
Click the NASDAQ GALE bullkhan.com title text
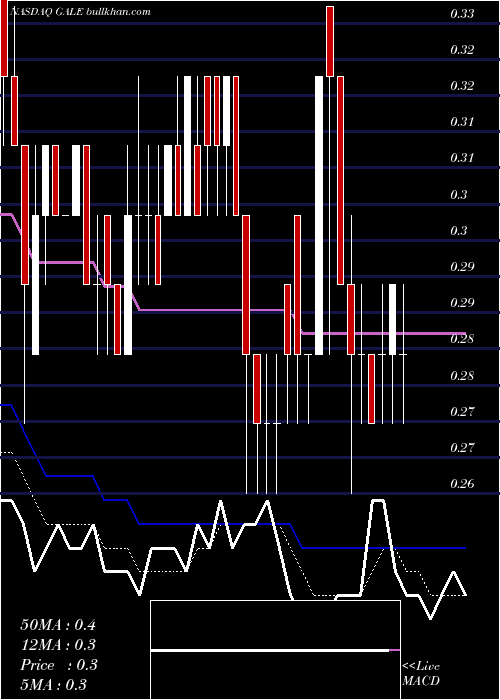pyautogui.click(x=80, y=12)
